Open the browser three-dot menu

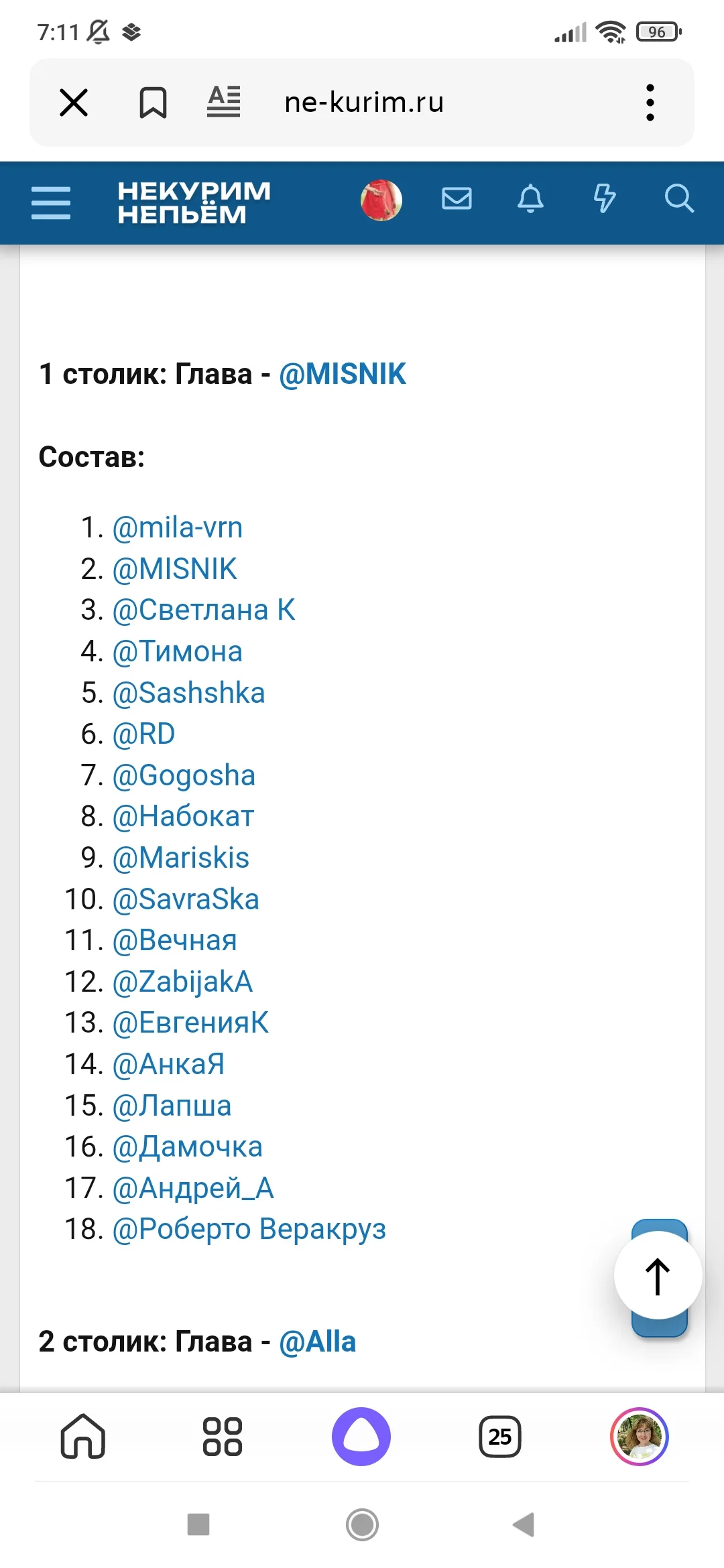[x=650, y=103]
